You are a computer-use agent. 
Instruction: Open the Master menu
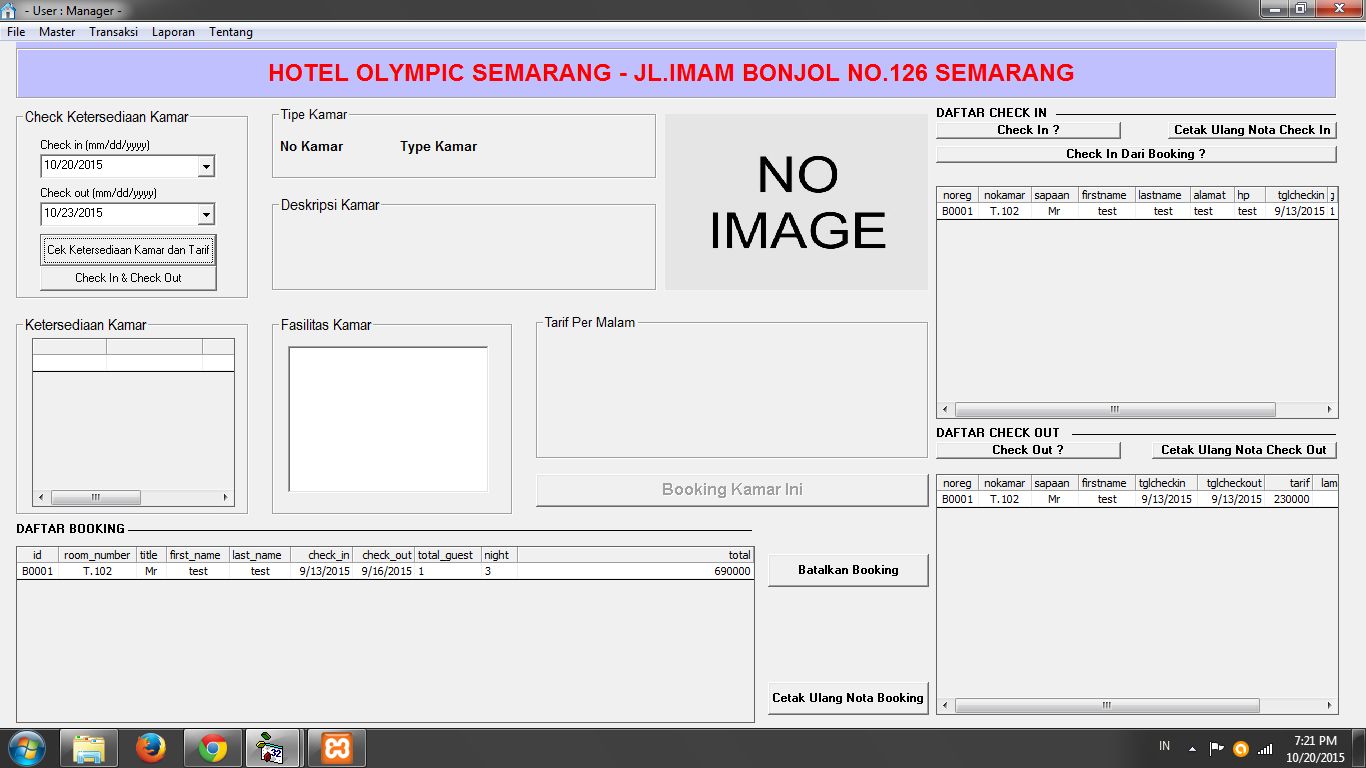pyautogui.click(x=57, y=32)
